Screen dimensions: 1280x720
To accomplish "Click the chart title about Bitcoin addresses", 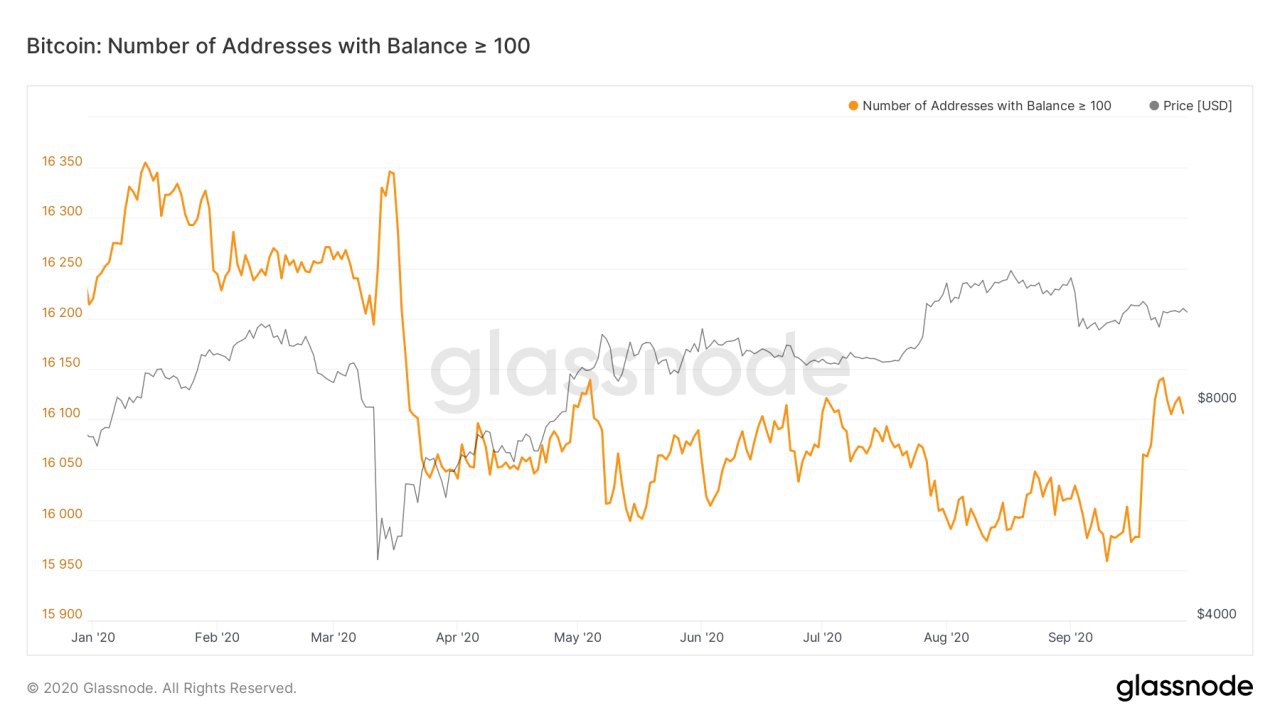I will (278, 46).
